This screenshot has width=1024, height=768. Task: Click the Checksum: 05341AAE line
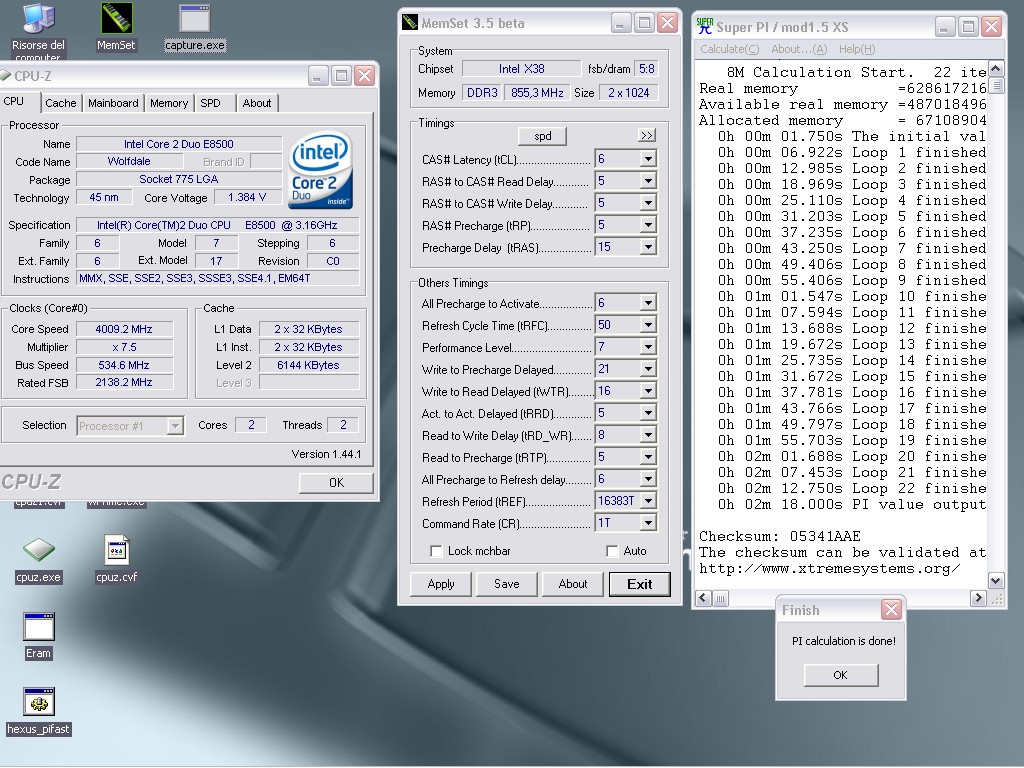pos(780,536)
